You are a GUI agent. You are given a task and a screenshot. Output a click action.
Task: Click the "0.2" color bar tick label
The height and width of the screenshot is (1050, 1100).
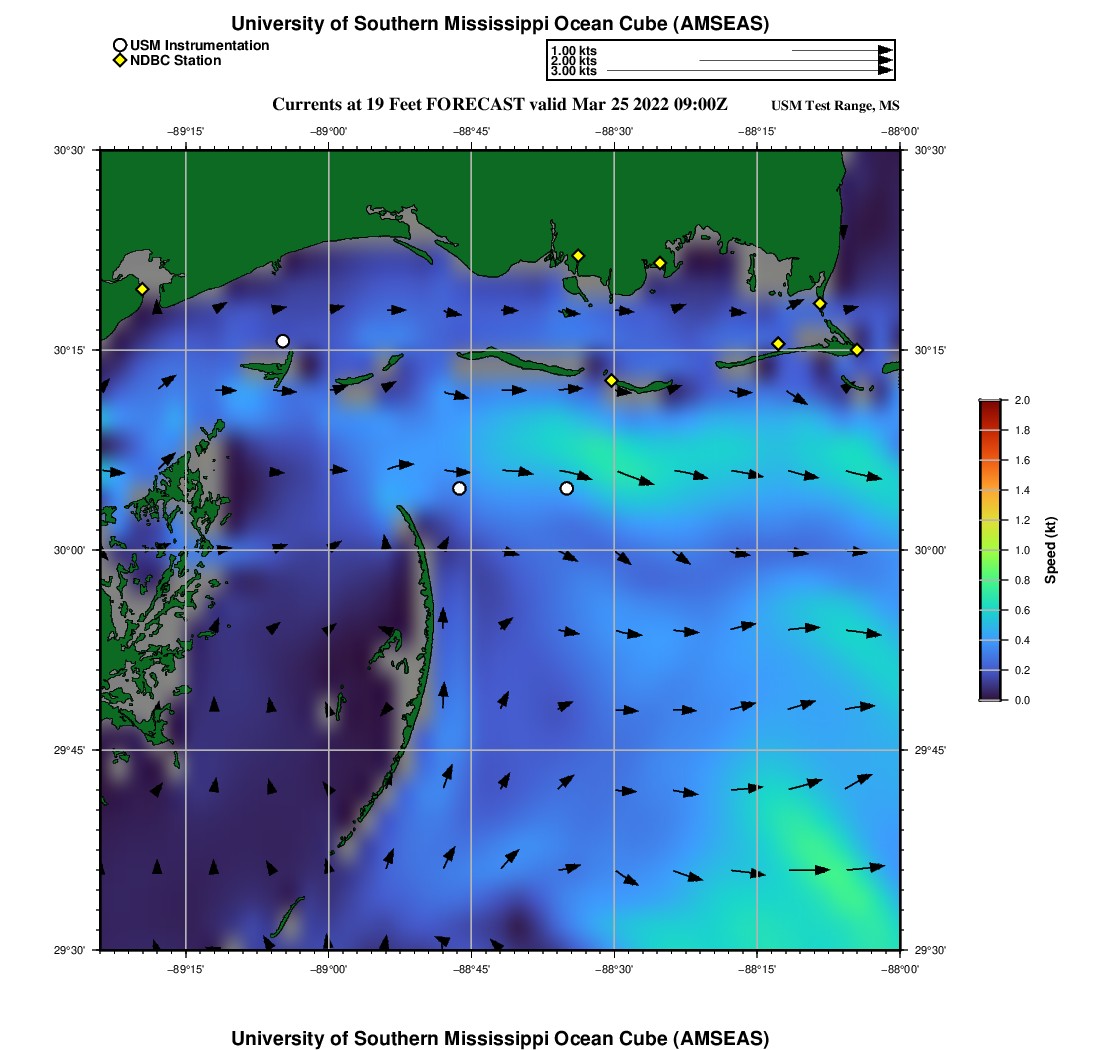point(1022,671)
